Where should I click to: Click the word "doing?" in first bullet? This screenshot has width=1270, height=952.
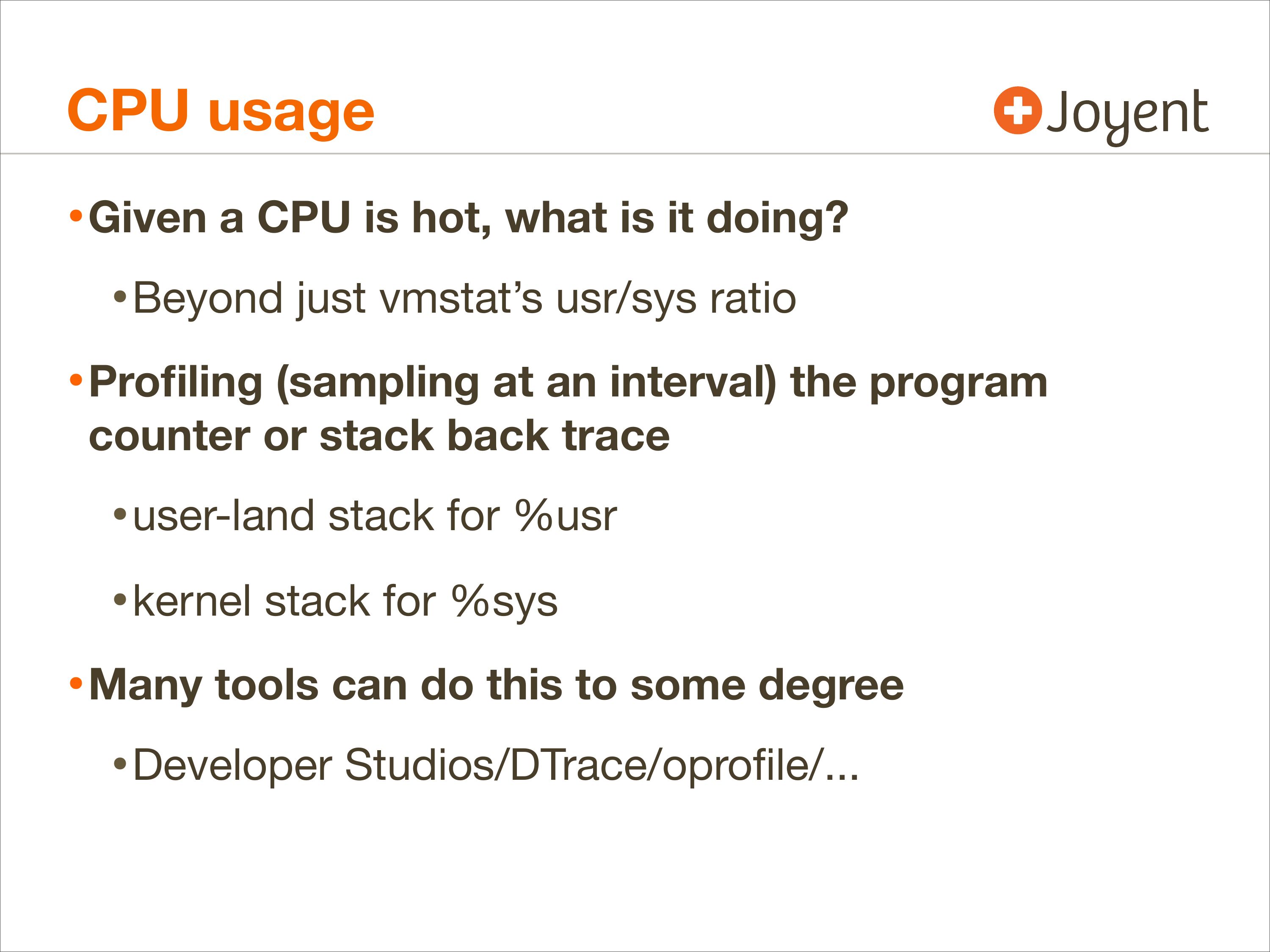[x=776, y=219]
